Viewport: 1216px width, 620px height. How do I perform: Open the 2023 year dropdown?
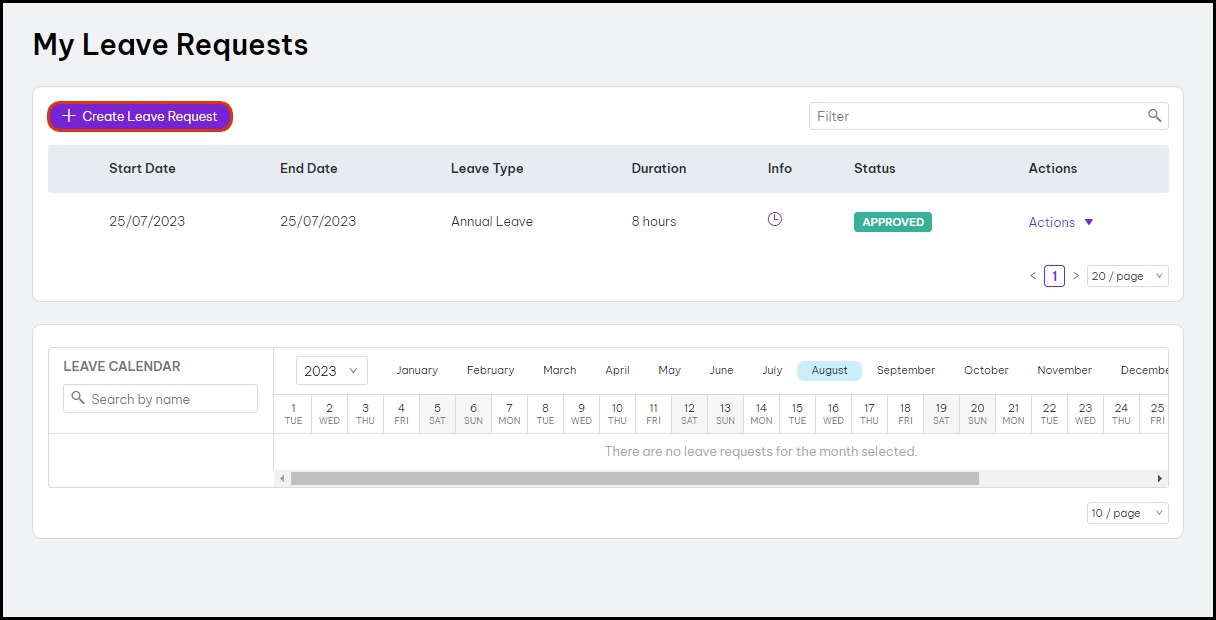(331, 371)
